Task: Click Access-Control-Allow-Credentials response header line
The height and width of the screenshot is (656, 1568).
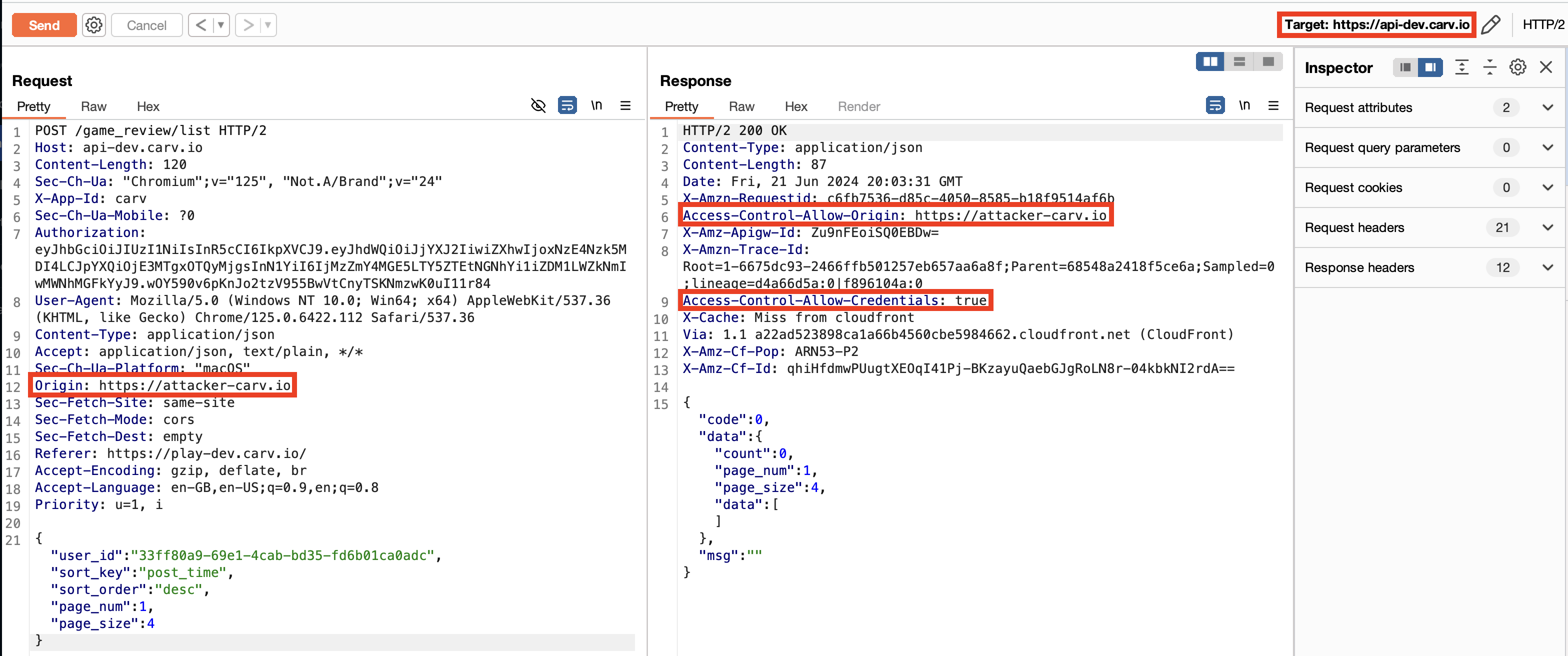Action: click(x=834, y=300)
